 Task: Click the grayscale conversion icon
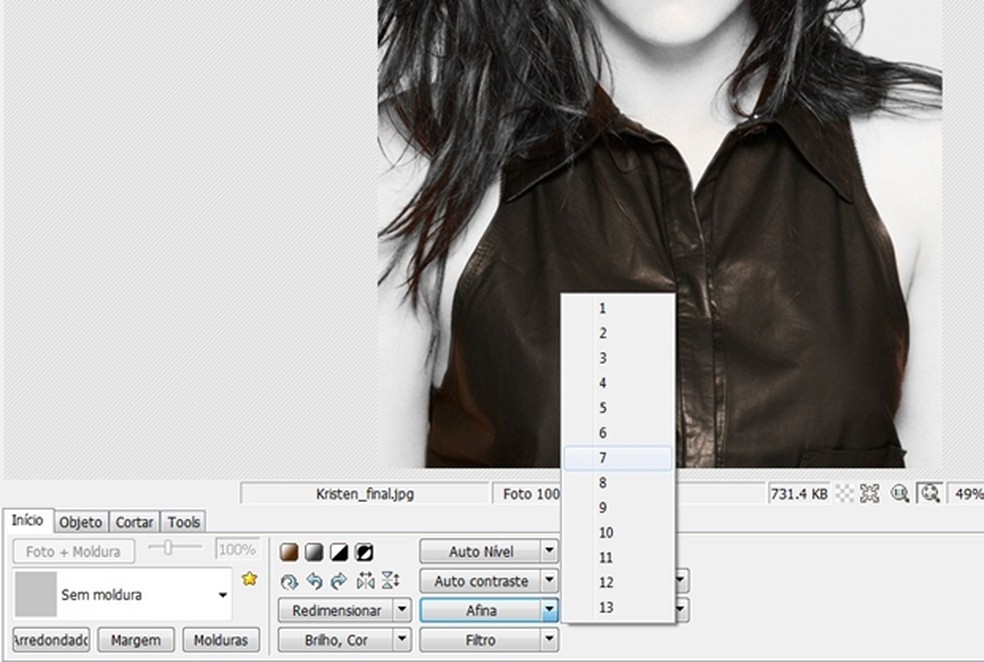point(314,552)
